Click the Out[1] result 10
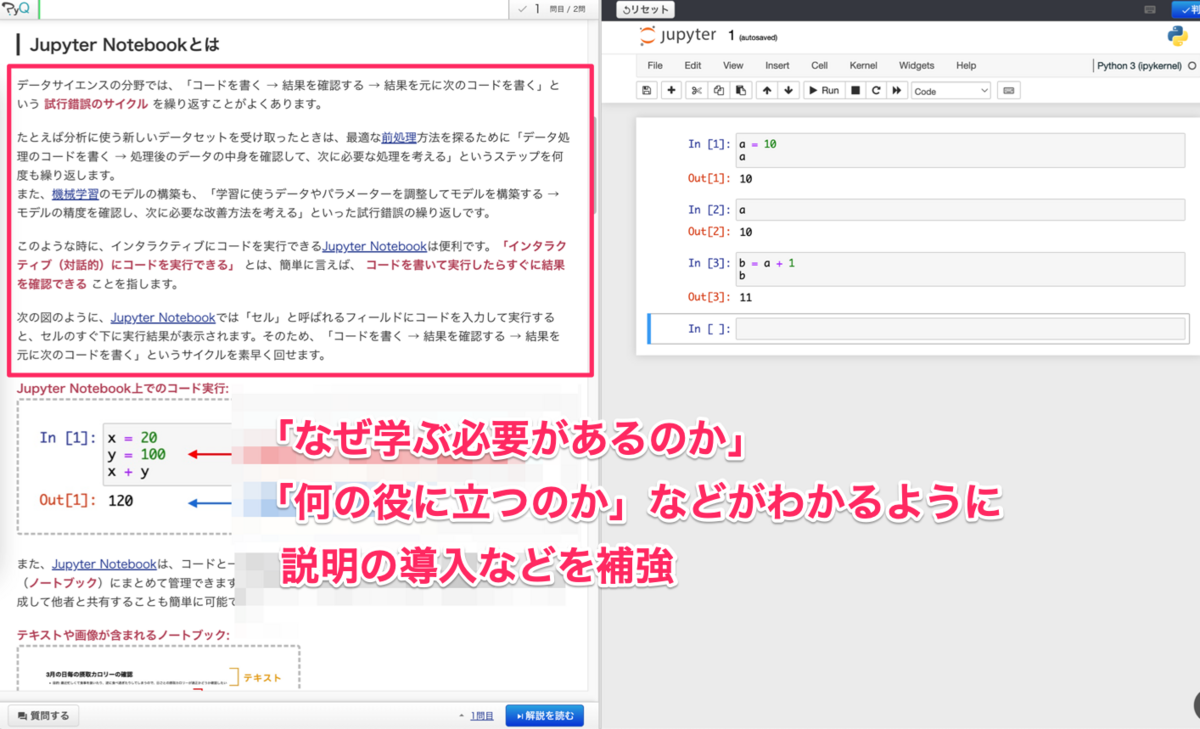This screenshot has height=729, width=1200. (x=746, y=179)
